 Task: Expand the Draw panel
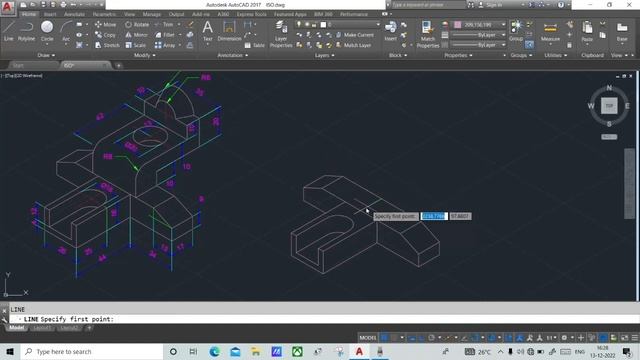pos(46,55)
